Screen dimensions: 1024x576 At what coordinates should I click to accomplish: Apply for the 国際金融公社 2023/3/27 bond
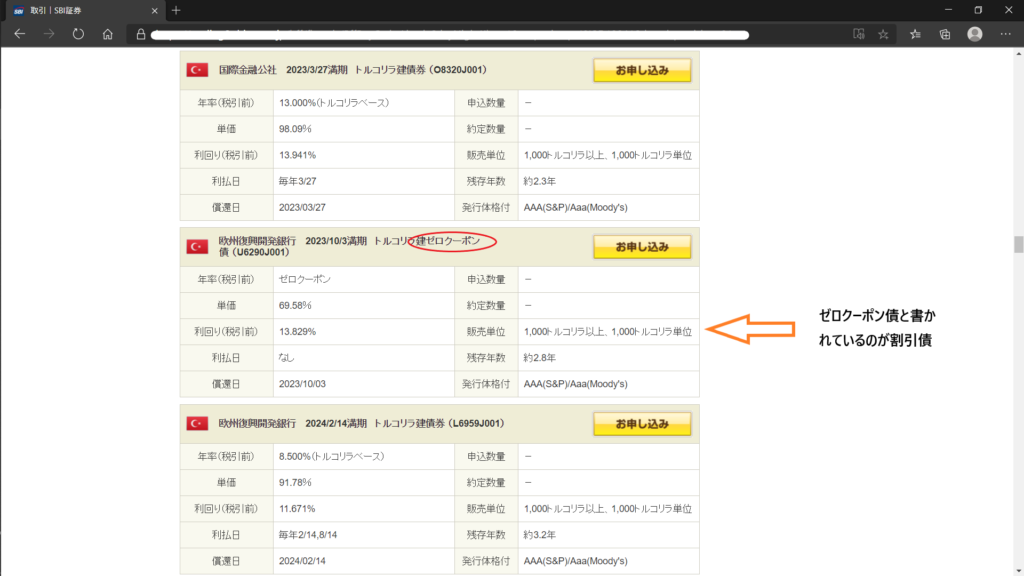click(641, 70)
